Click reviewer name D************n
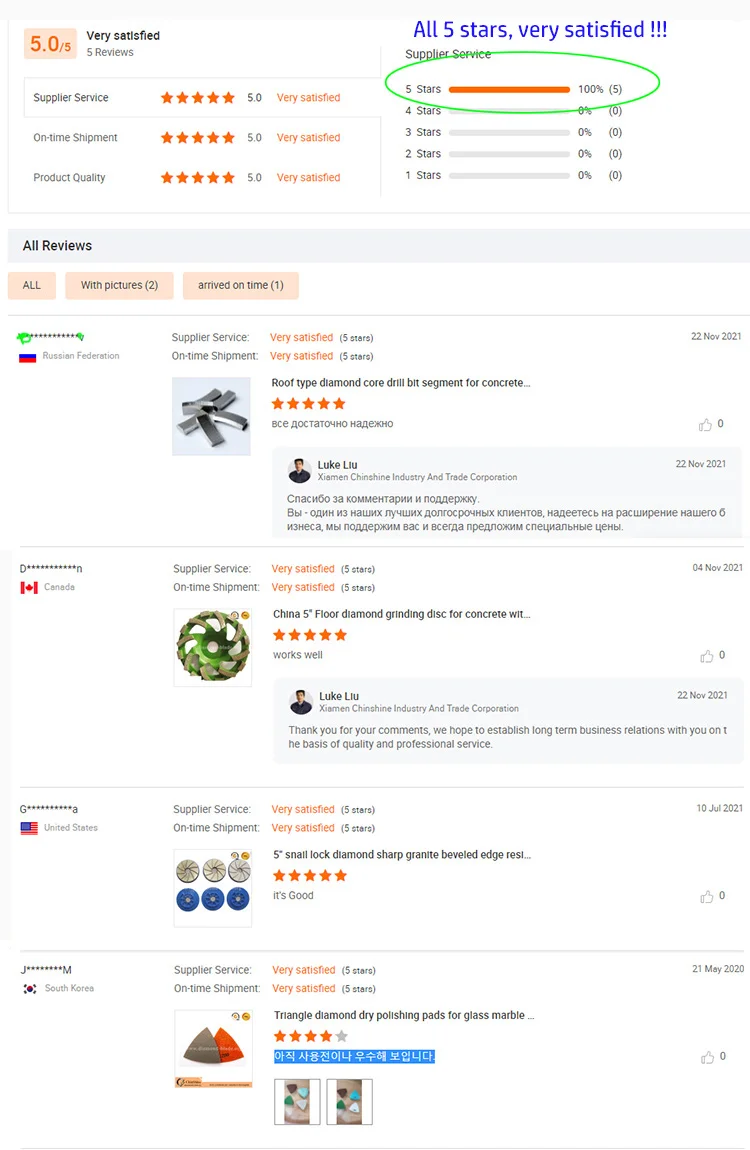The image size is (750, 1150). [51, 569]
